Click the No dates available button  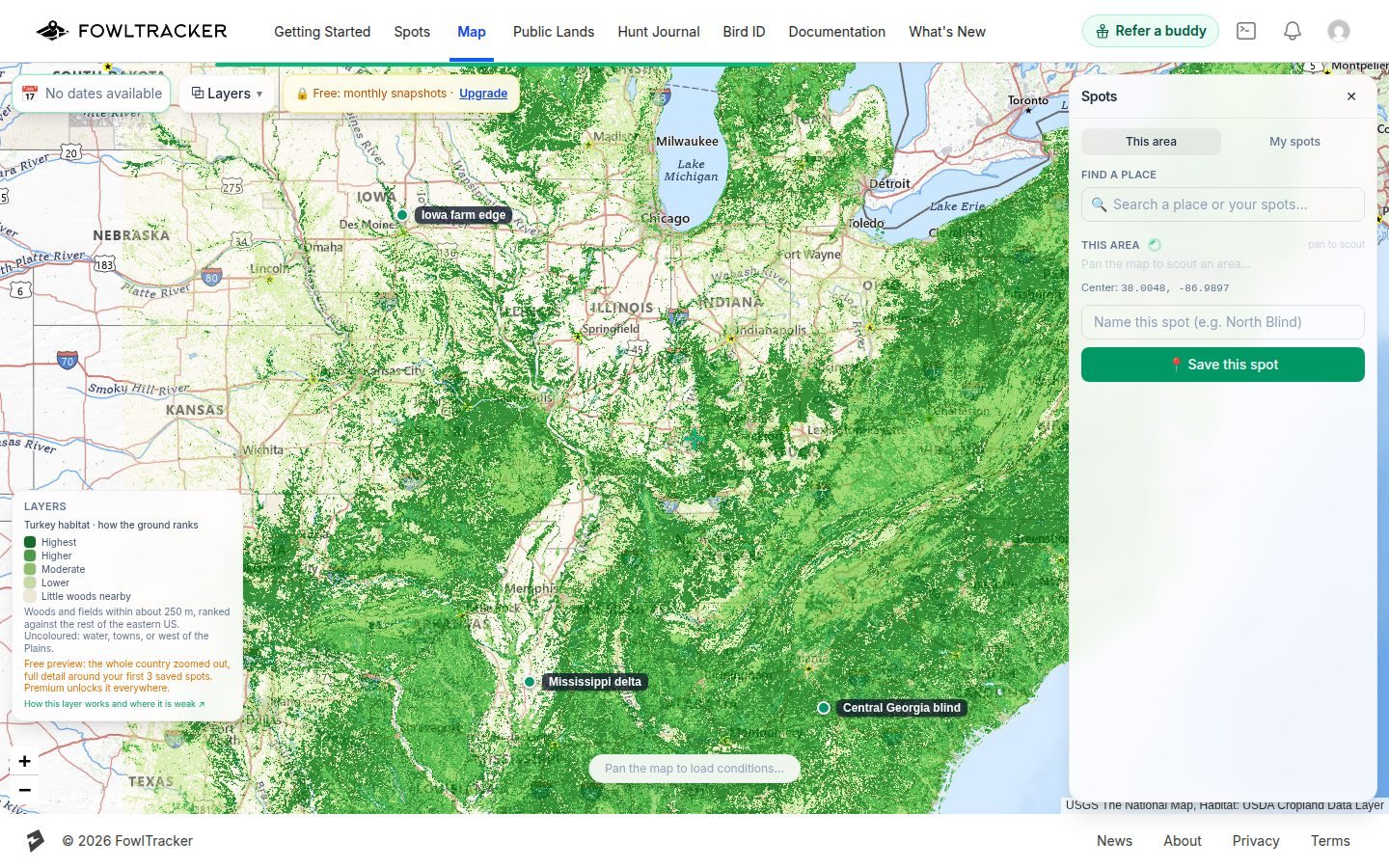click(92, 94)
